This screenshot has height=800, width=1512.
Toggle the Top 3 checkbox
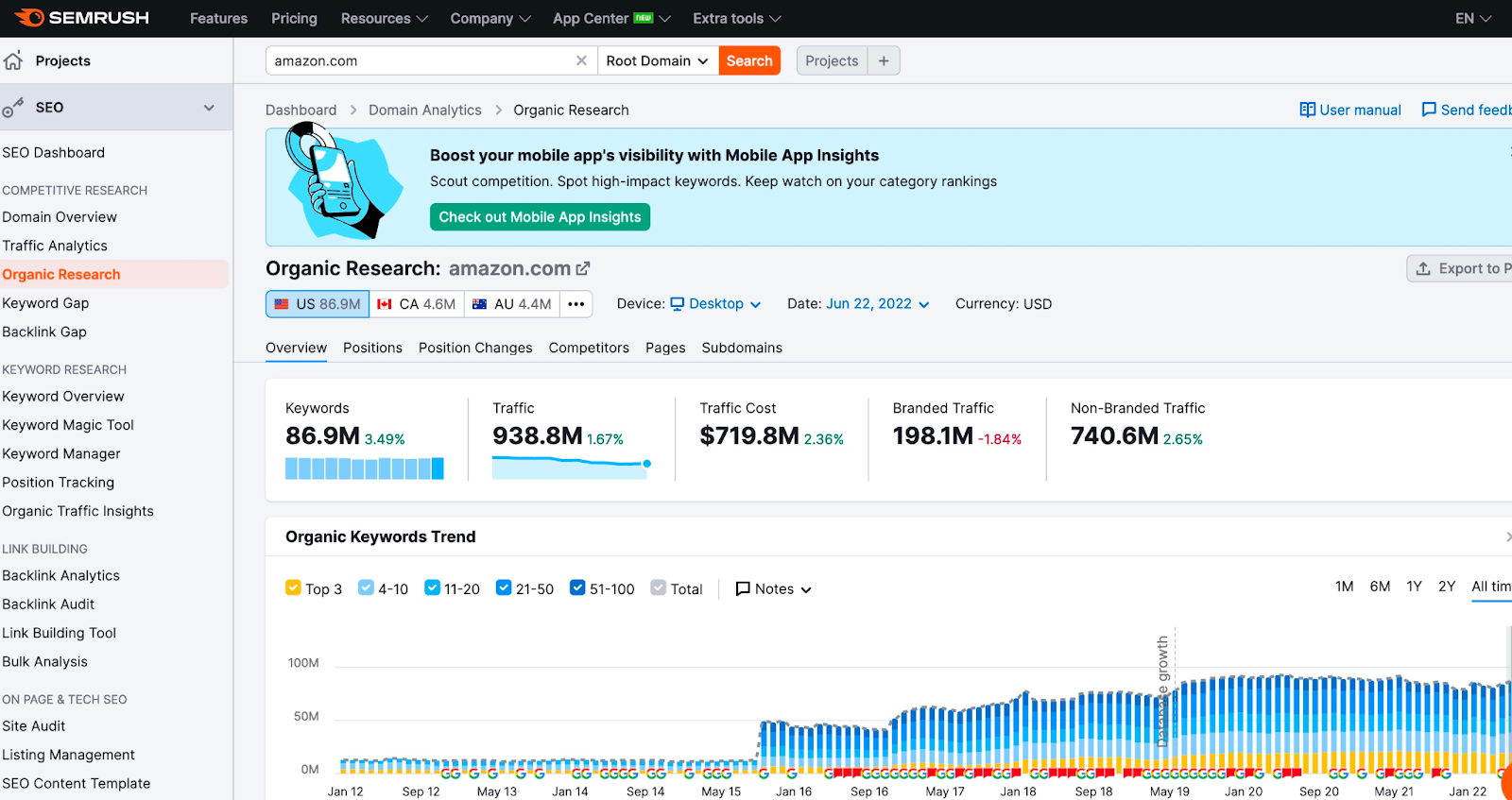click(x=293, y=587)
